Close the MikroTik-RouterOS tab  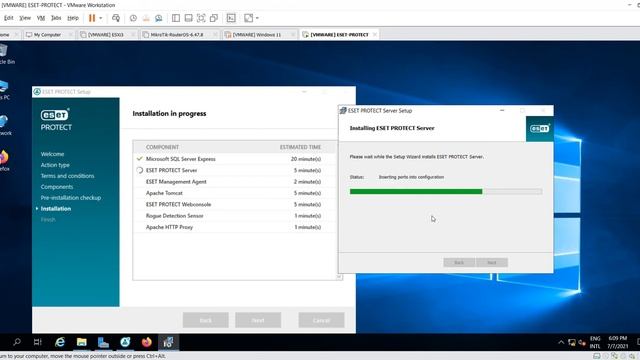coord(215,35)
